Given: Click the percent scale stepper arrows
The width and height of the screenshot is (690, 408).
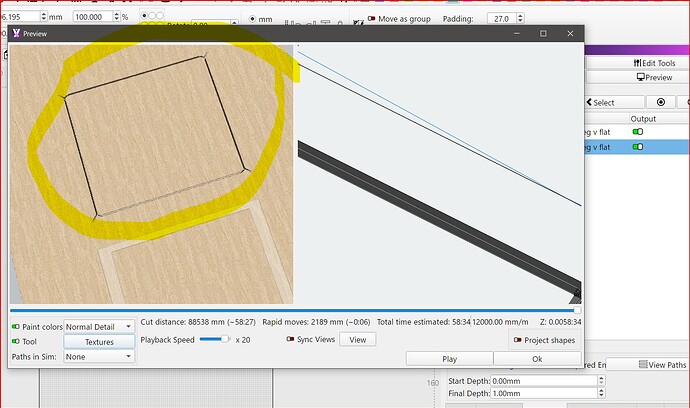Looking at the screenshot, I should (117, 17).
